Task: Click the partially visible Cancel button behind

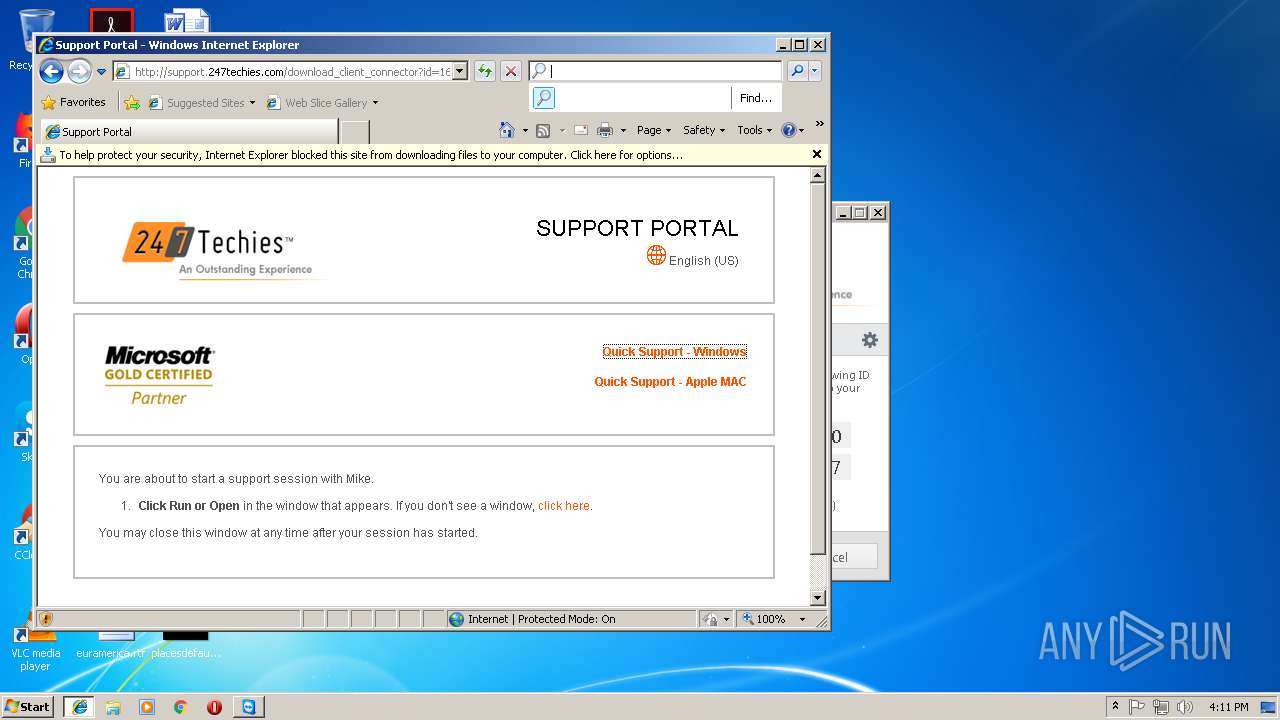Action: click(x=854, y=557)
